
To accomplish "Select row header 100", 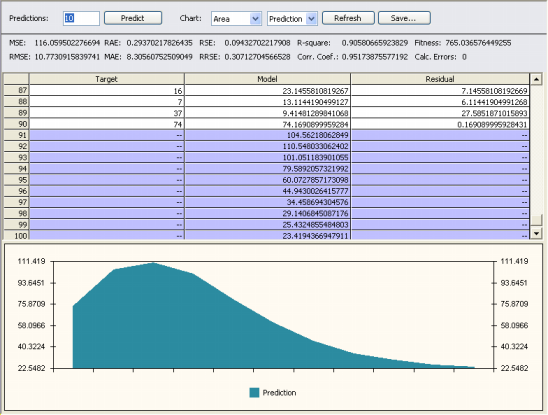I will [x=16, y=235].
